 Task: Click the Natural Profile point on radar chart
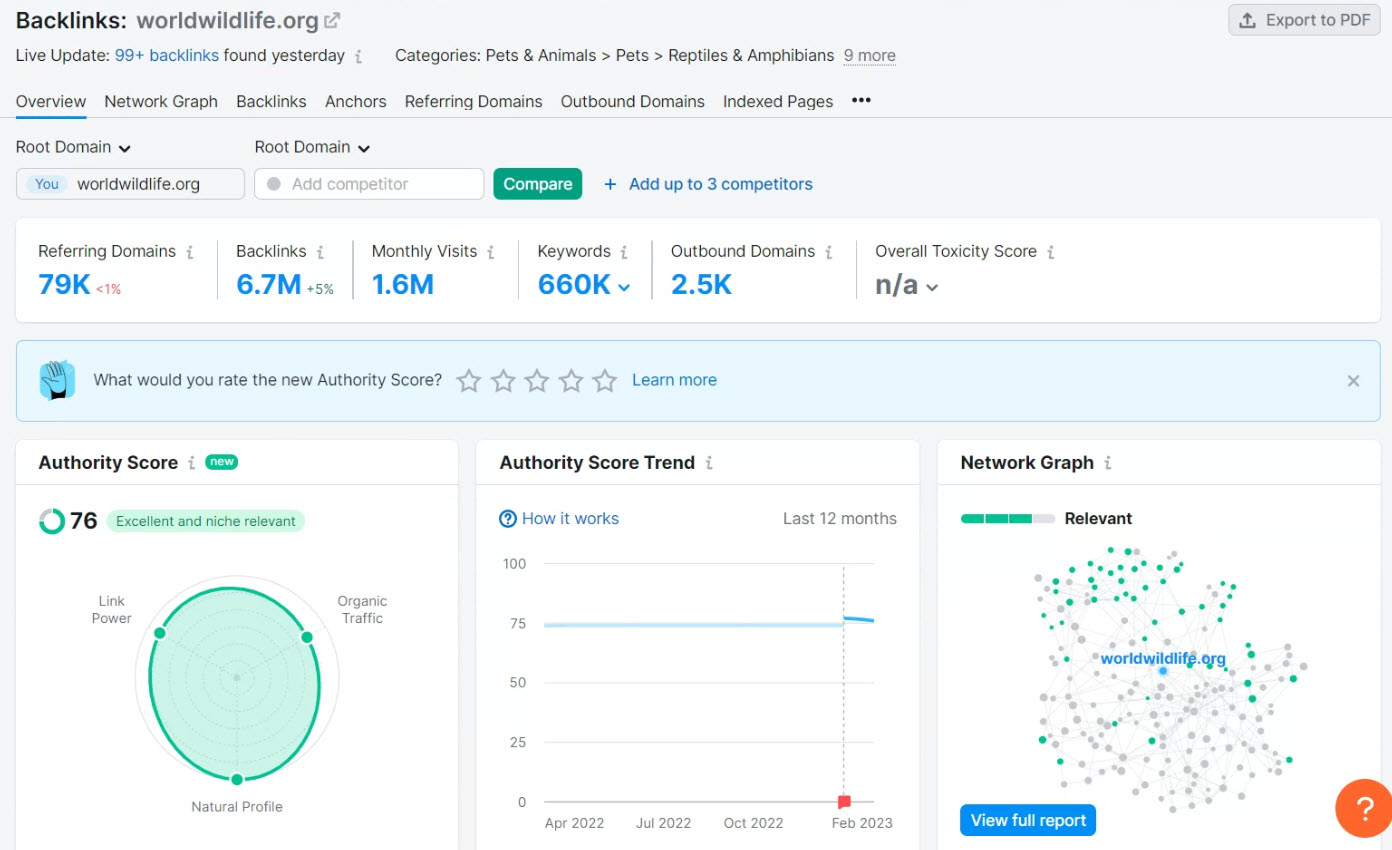click(237, 779)
